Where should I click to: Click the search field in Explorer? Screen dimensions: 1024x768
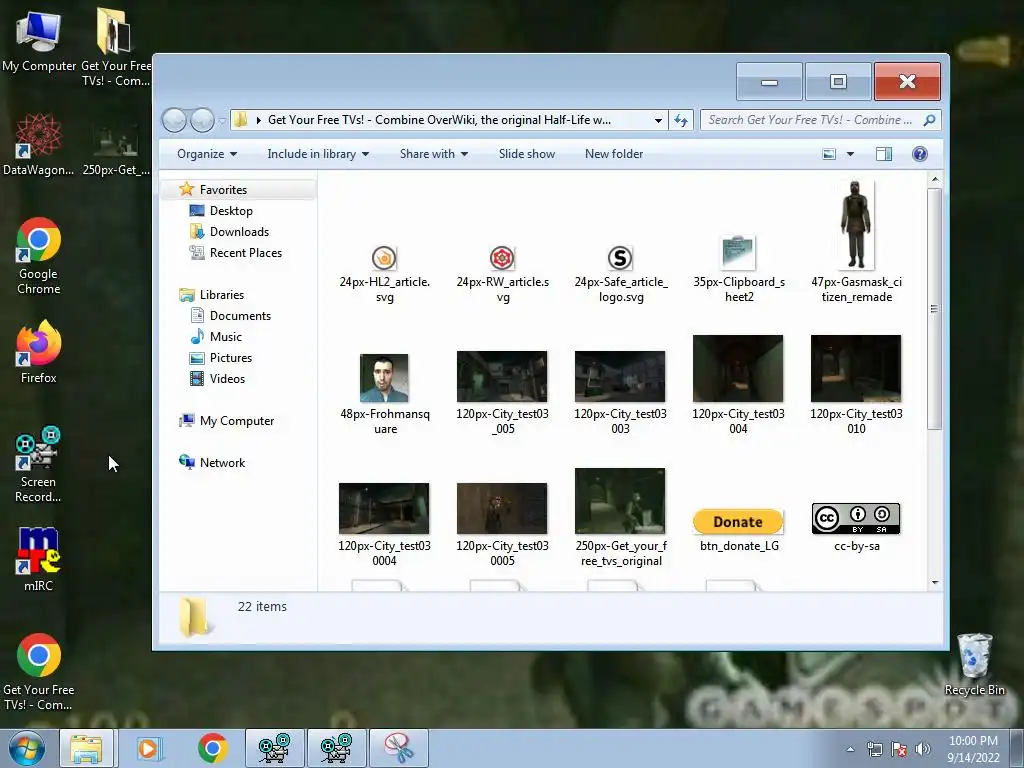(x=810, y=120)
